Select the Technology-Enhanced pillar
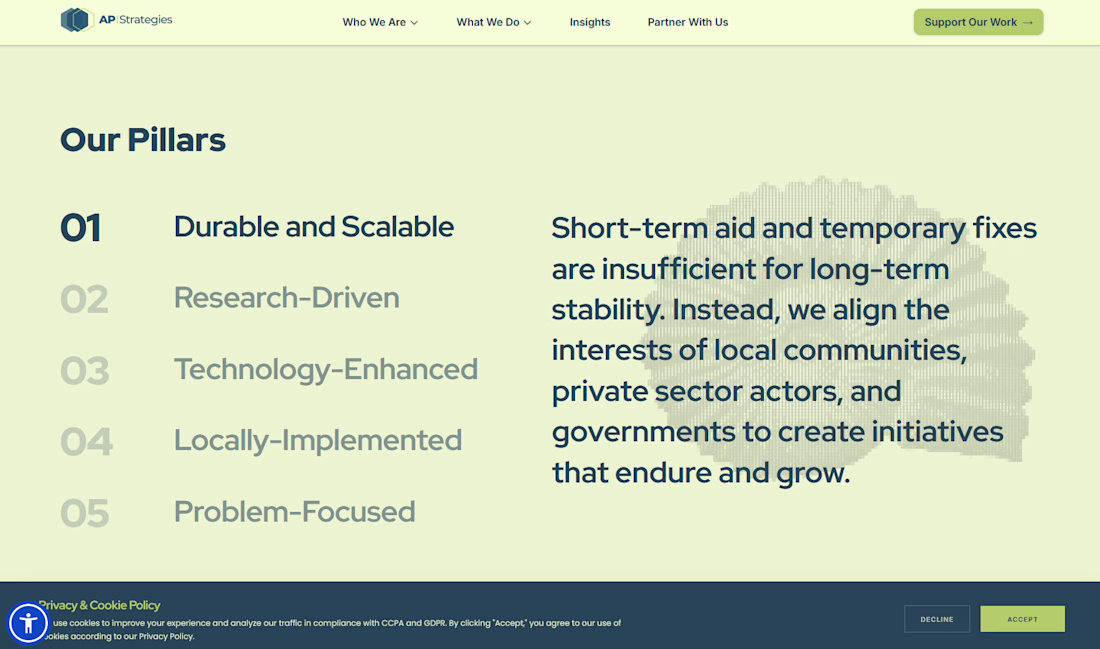Image resolution: width=1100 pixels, height=649 pixels. 326,369
